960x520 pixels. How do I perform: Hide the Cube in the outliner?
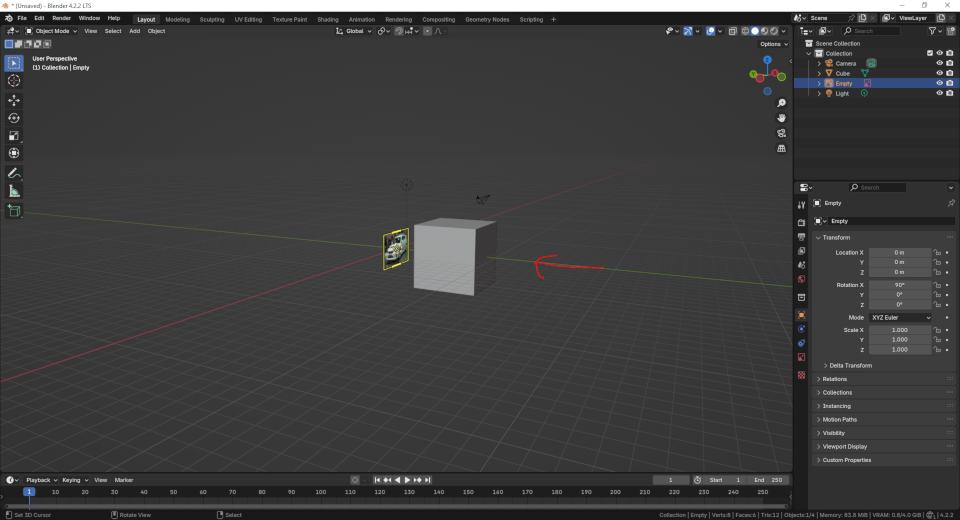coord(939,73)
